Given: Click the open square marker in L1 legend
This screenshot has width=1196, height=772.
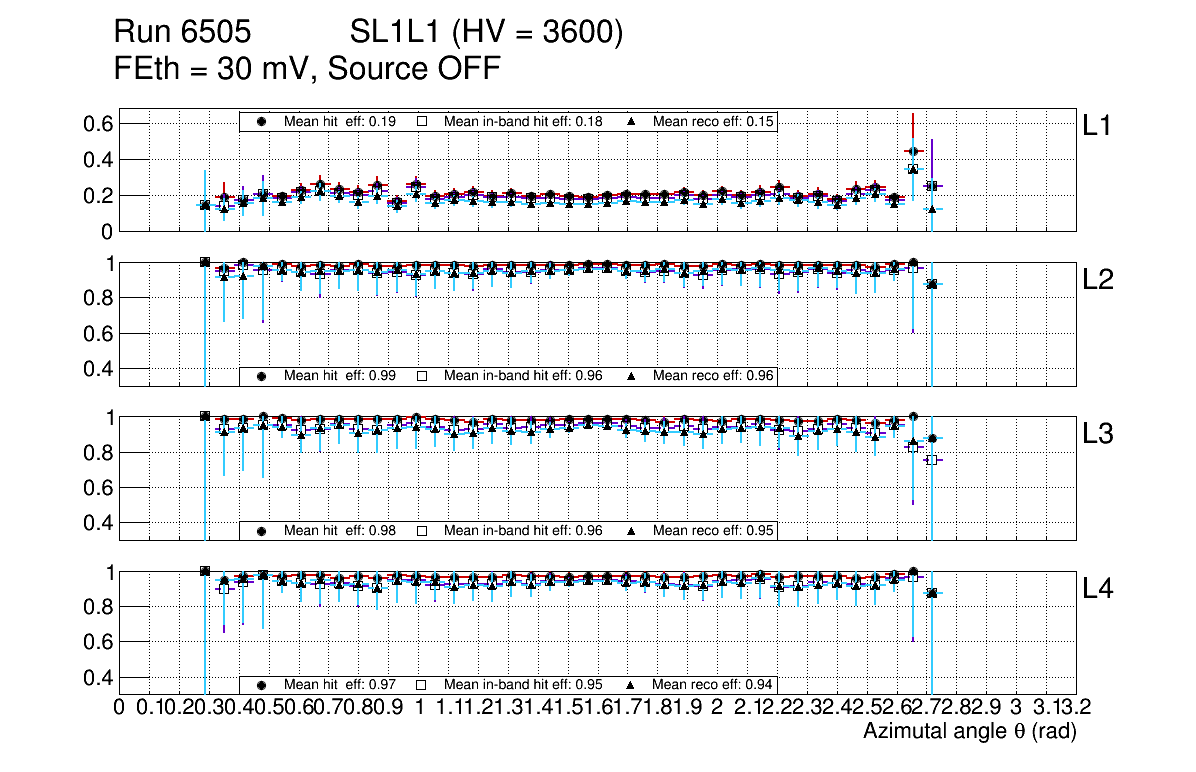Looking at the screenshot, I should (422, 121).
